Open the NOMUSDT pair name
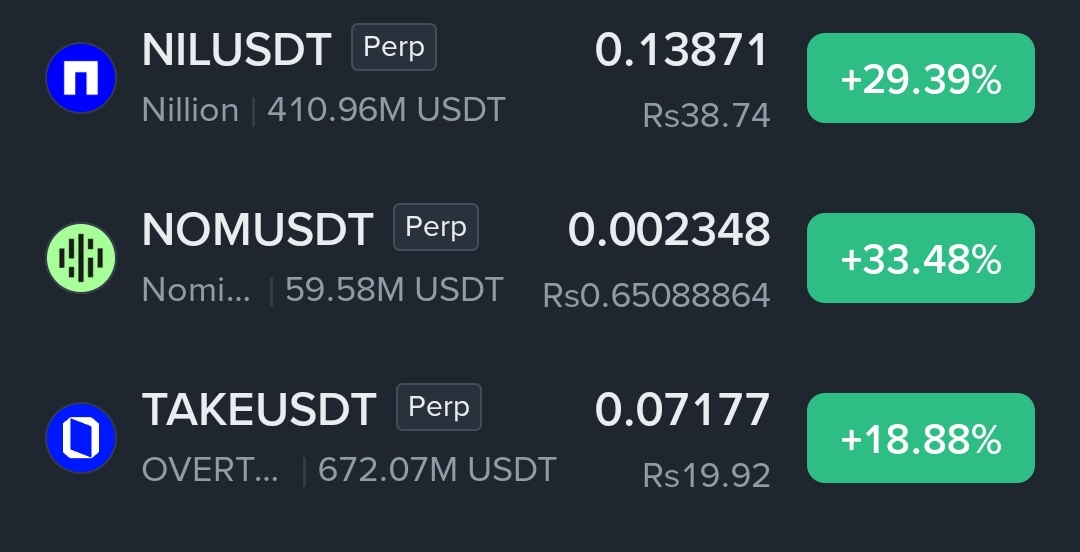 coord(258,229)
